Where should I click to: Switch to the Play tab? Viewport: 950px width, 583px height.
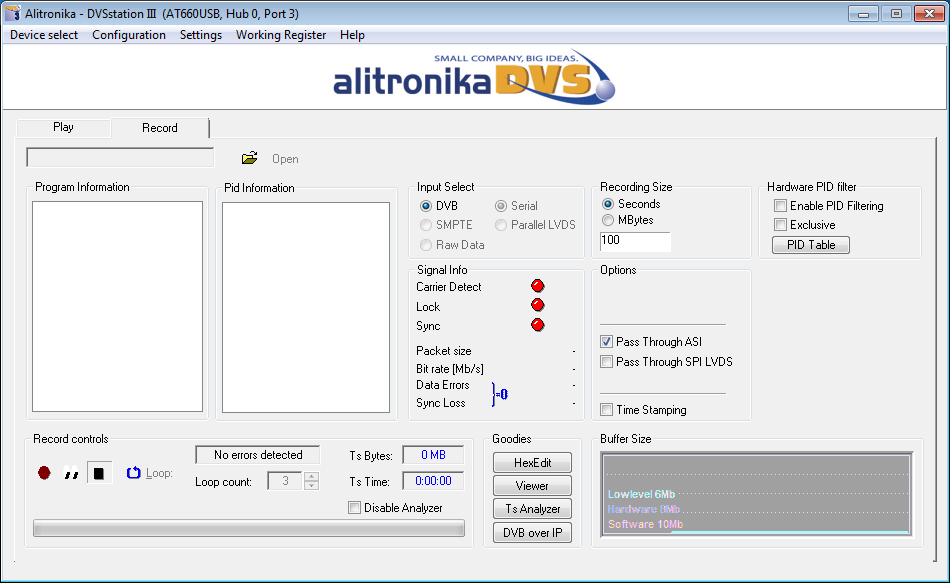tap(63, 127)
